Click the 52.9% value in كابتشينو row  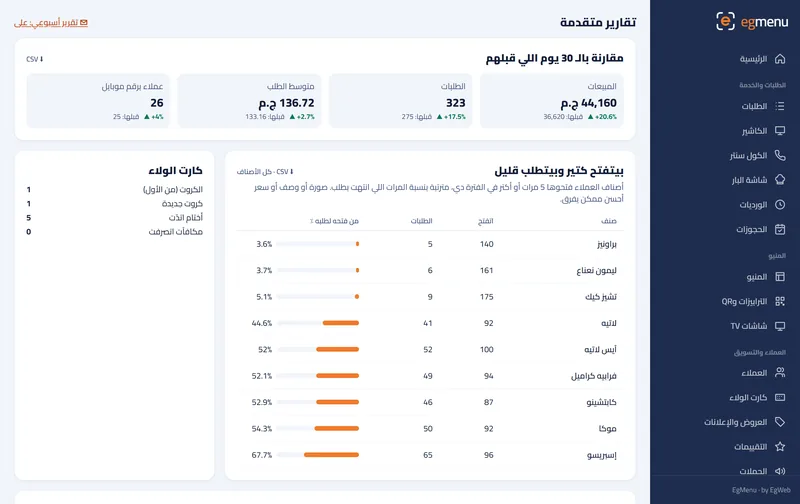[262, 402]
